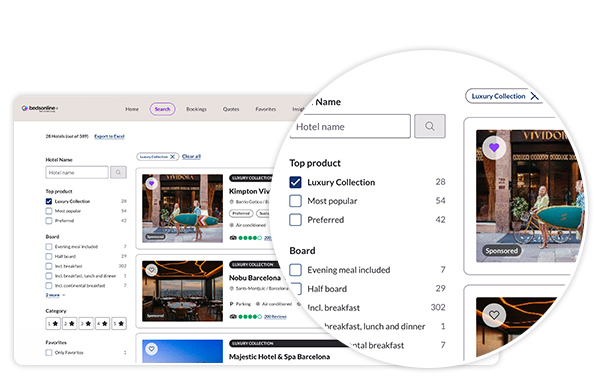
Task: Open the Majestic Hotel & Spa Barcelona title
Action: point(279,357)
